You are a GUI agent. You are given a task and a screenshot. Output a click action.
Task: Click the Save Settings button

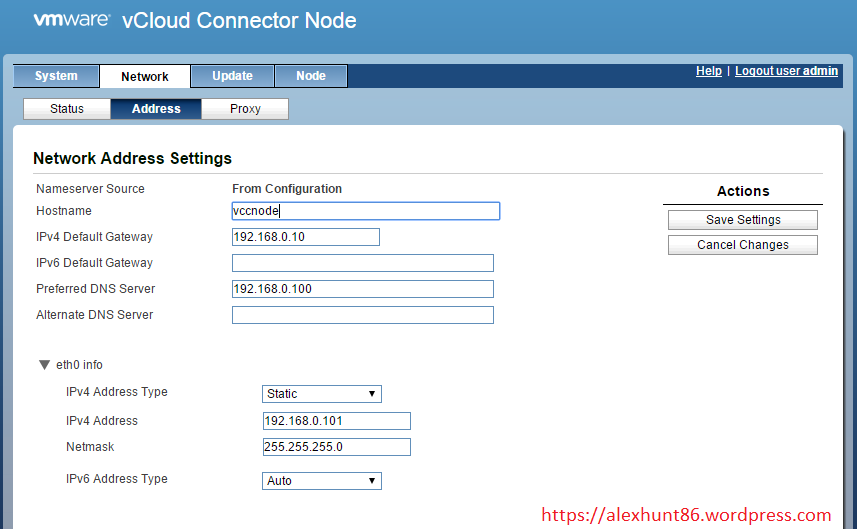743,220
